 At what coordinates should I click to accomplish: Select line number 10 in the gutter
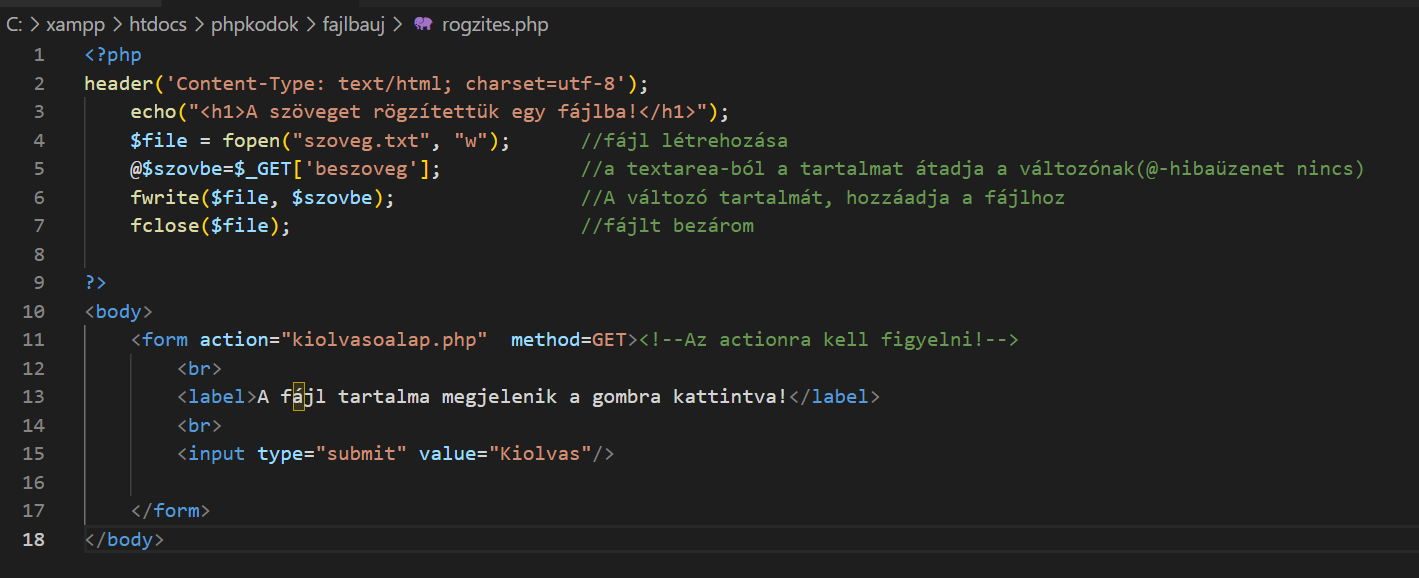point(33,312)
